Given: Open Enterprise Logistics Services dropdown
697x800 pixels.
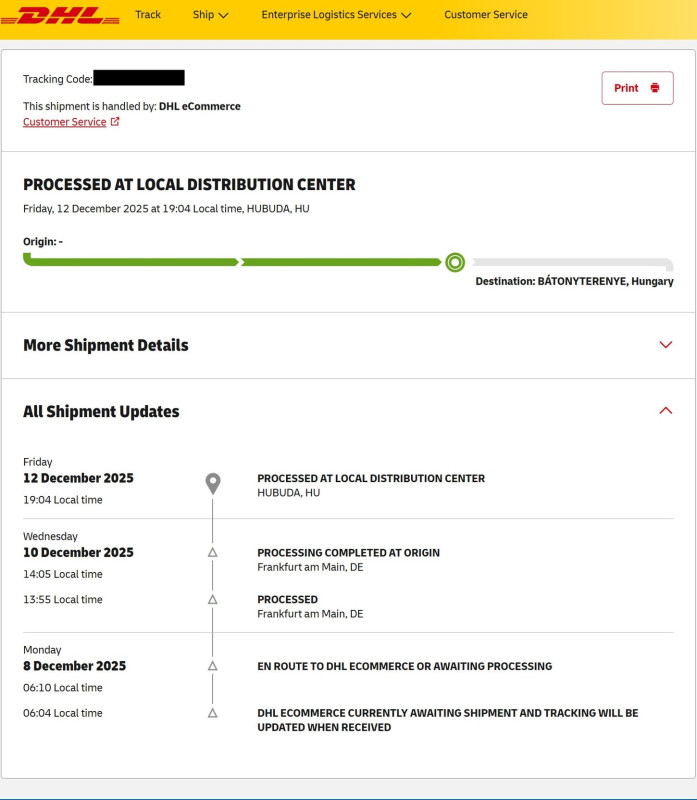Looking at the screenshot, I should pyautogui.click(x=336, y=15).
